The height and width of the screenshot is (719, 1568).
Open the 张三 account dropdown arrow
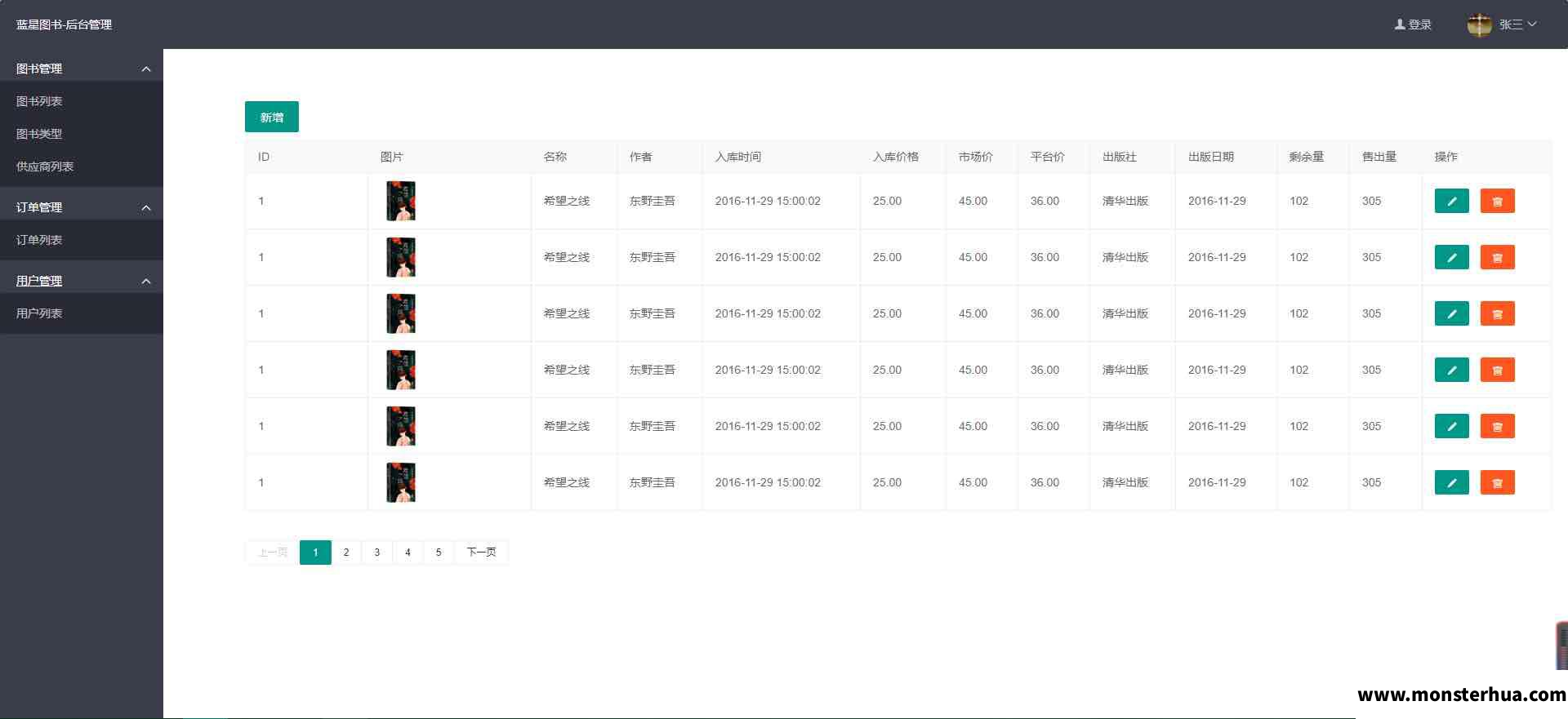[x=1532, y=24]
